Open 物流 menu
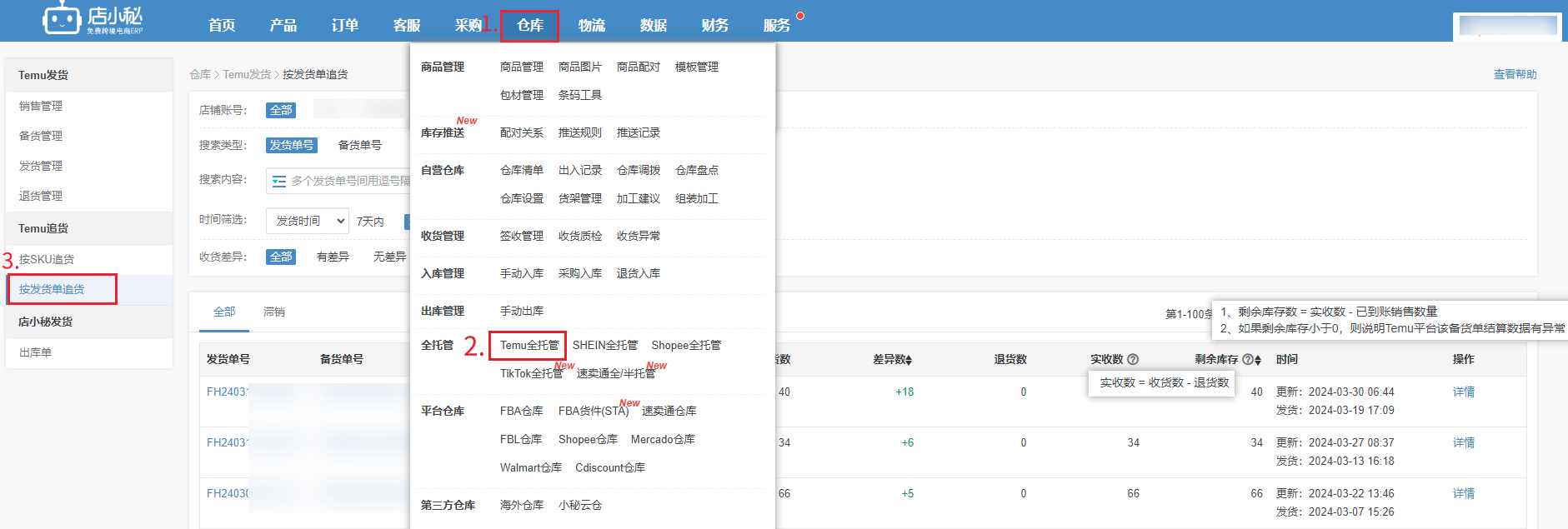Viewport: 1568px width, 529px height. [592, 25]
